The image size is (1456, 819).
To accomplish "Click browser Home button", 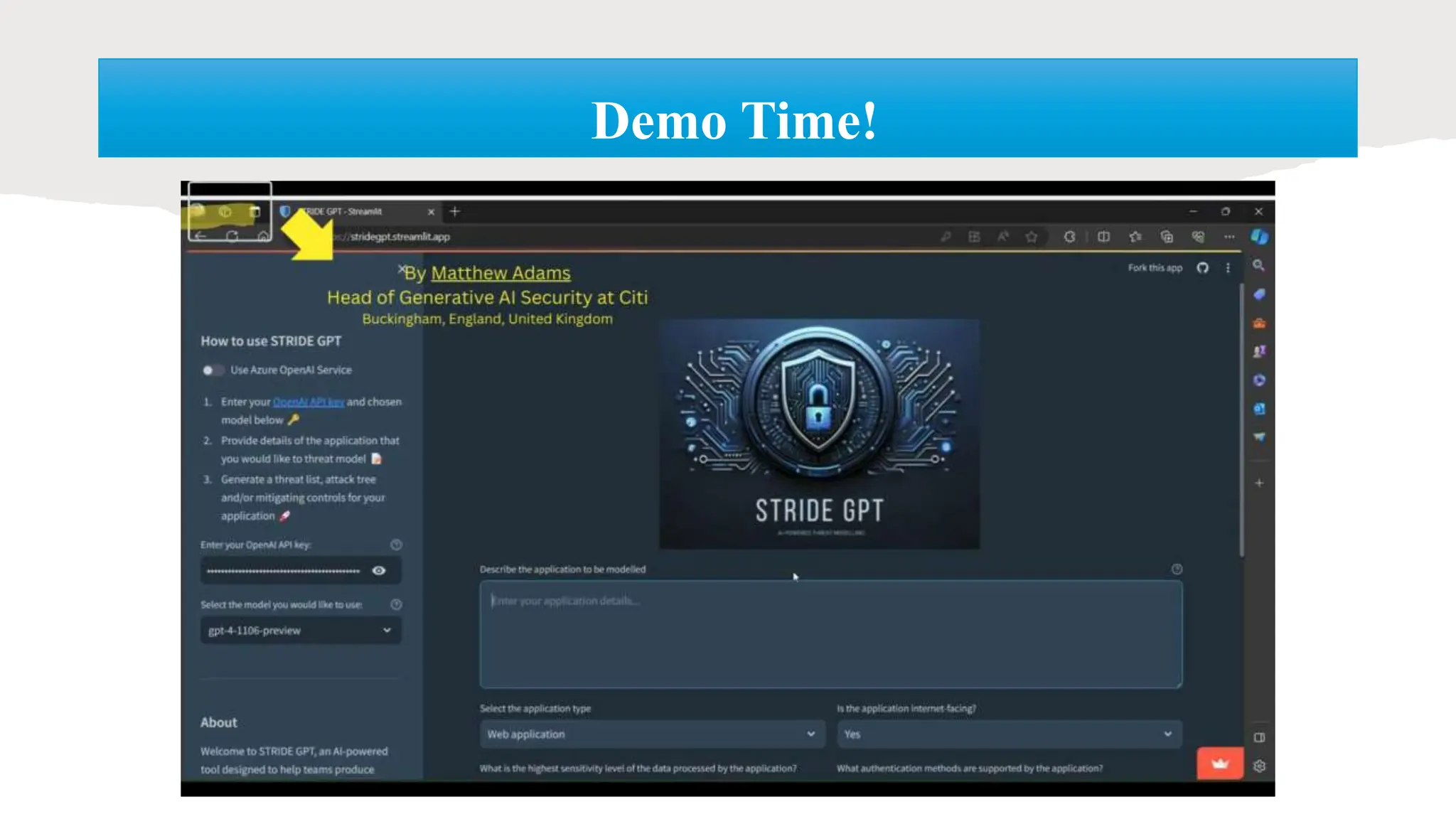I will (263, 236).
